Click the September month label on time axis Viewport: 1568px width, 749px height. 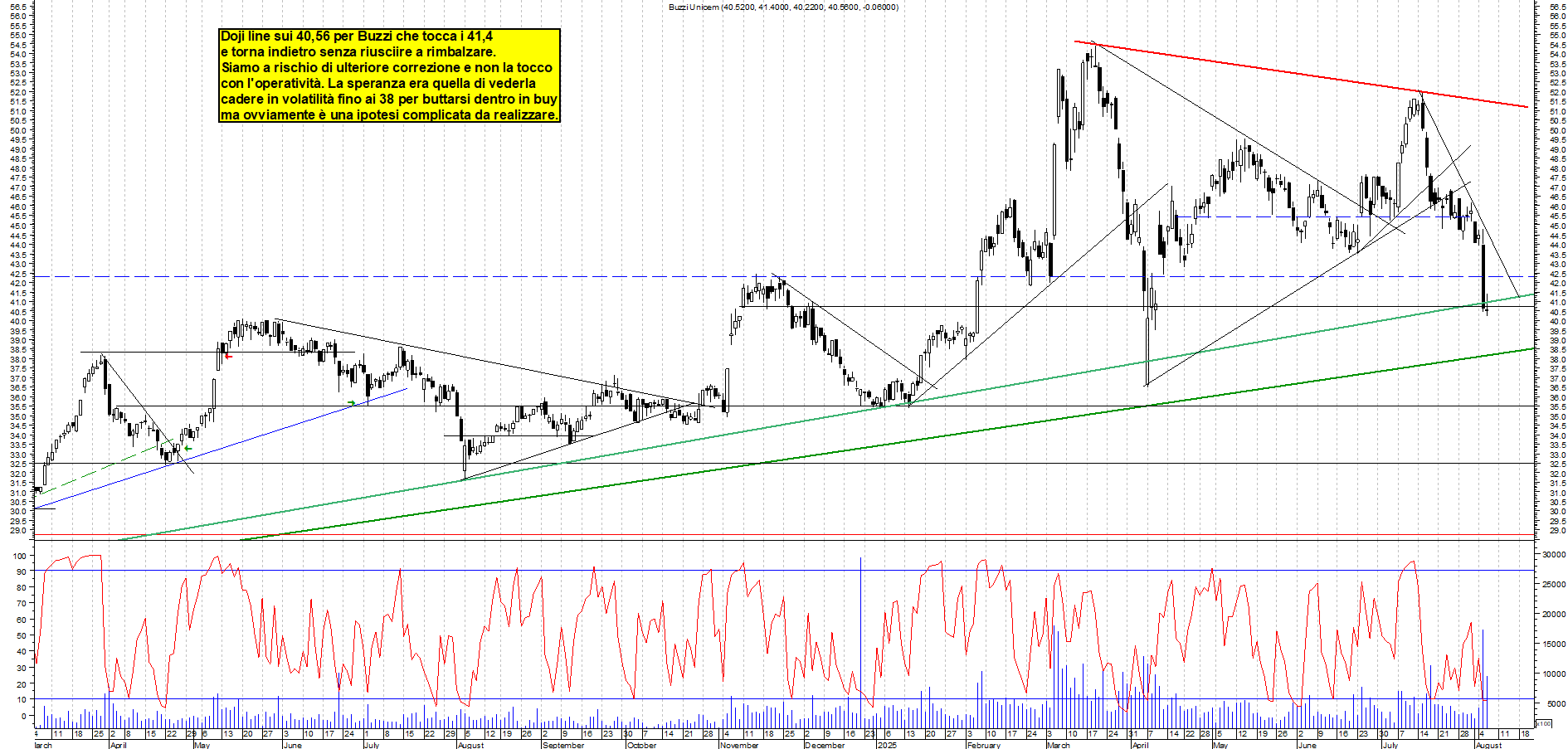pyautogui.click(x=562, y=745)
